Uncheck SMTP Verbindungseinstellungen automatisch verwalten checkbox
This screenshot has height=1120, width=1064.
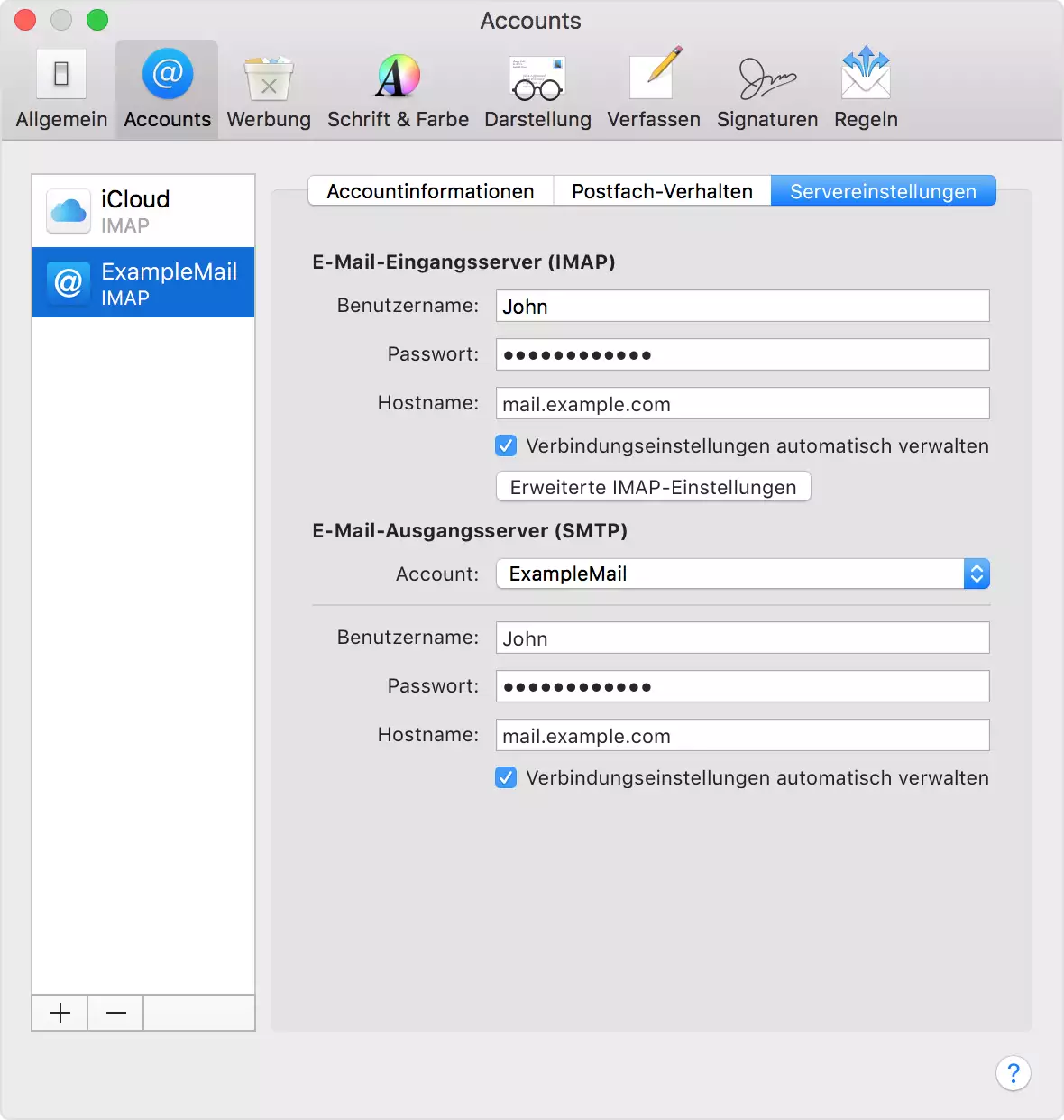pyautogui.click(x=506, y=777)
